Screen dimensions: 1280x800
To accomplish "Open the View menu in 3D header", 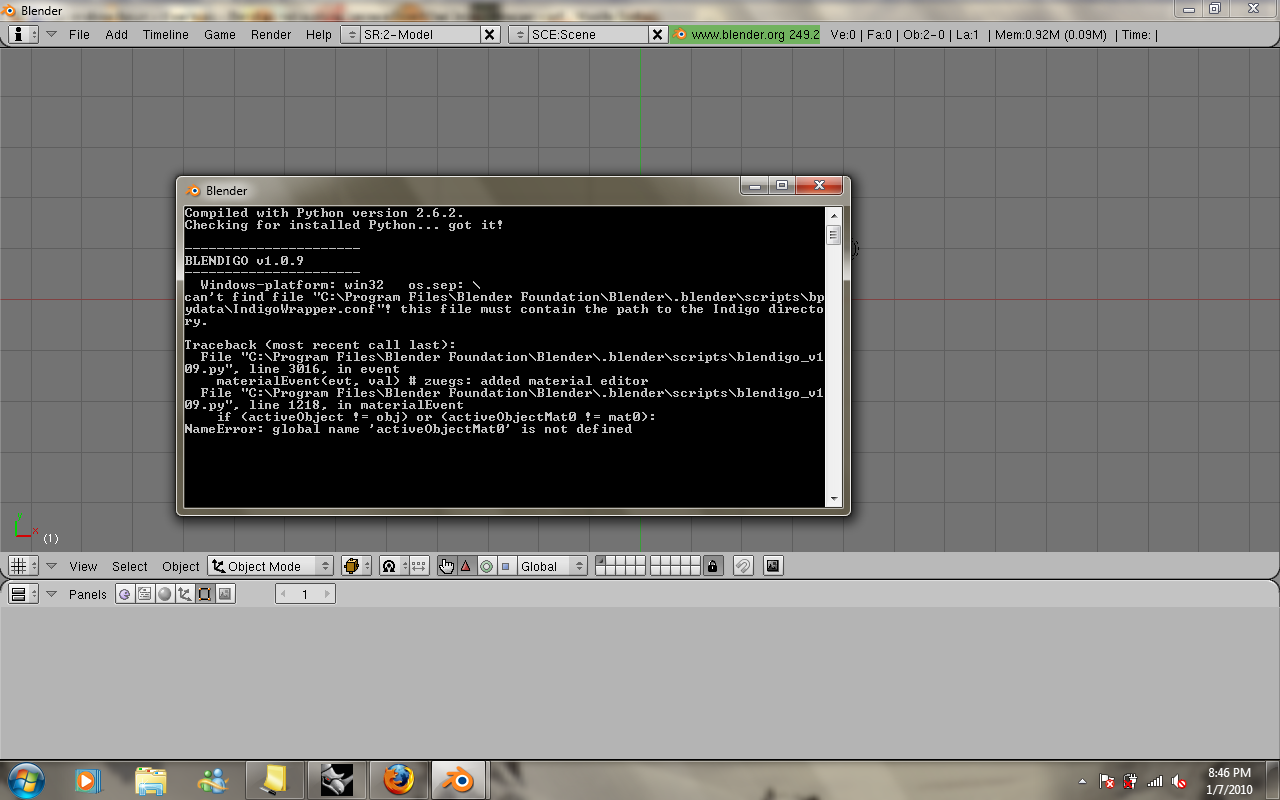I will coord(83,566).
